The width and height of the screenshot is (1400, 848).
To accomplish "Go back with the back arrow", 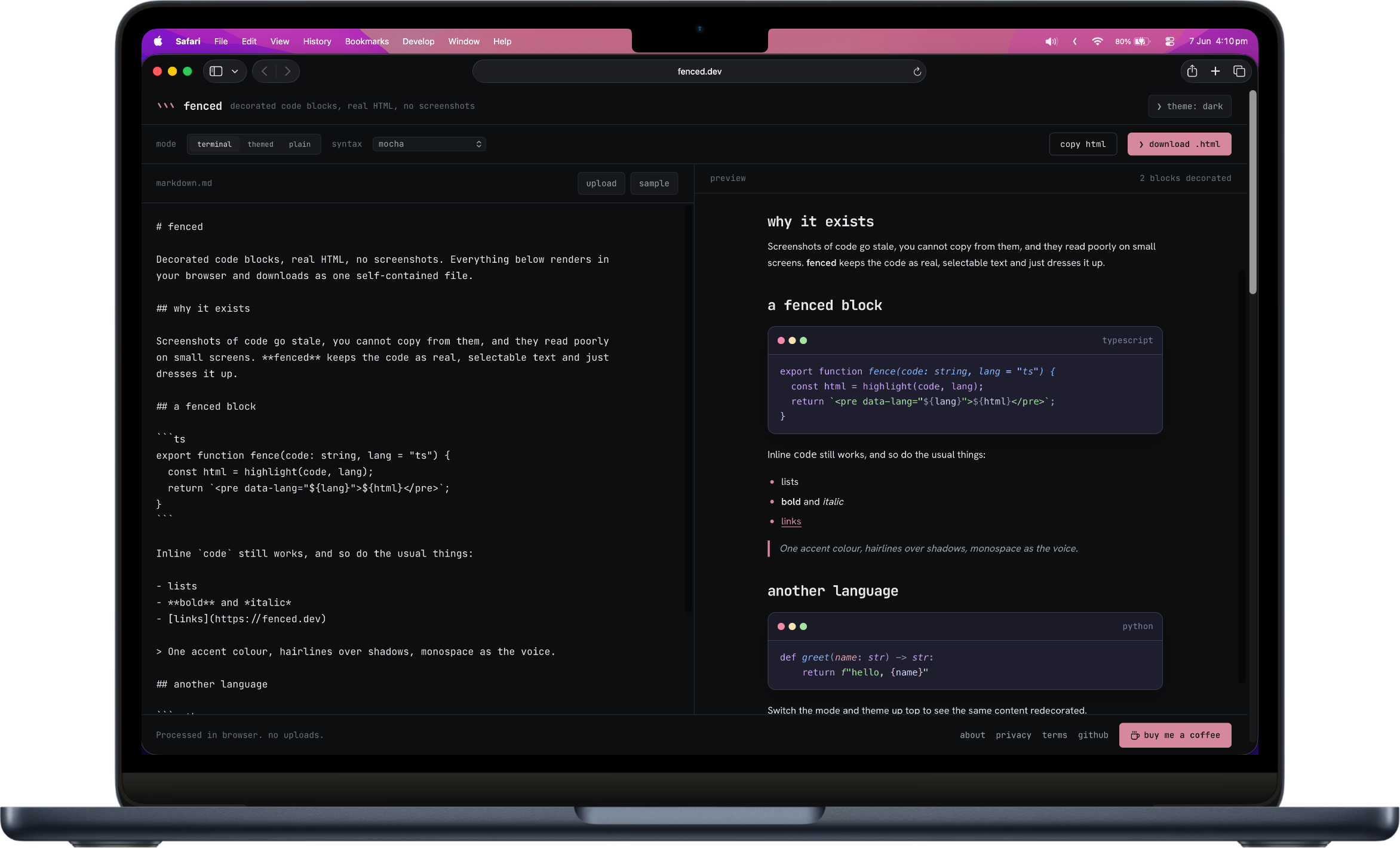I will pyautogui.click(x=264, y=72).
